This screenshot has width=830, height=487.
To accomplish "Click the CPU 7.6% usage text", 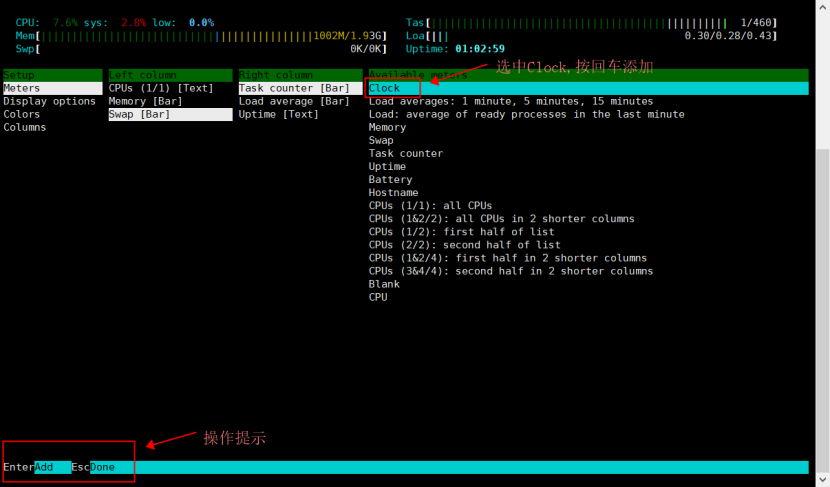I will (x=65, y=23).
